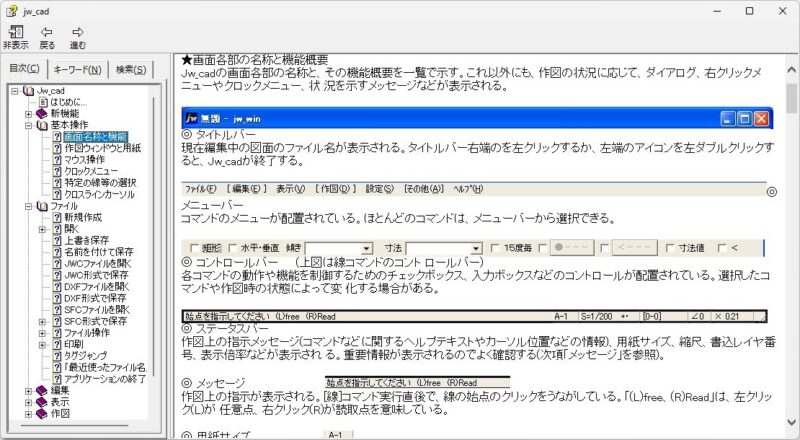Expand the 編集 tree node
This screenshot has width=800, height=440.
pyautogui.click(x=29, y=391)
